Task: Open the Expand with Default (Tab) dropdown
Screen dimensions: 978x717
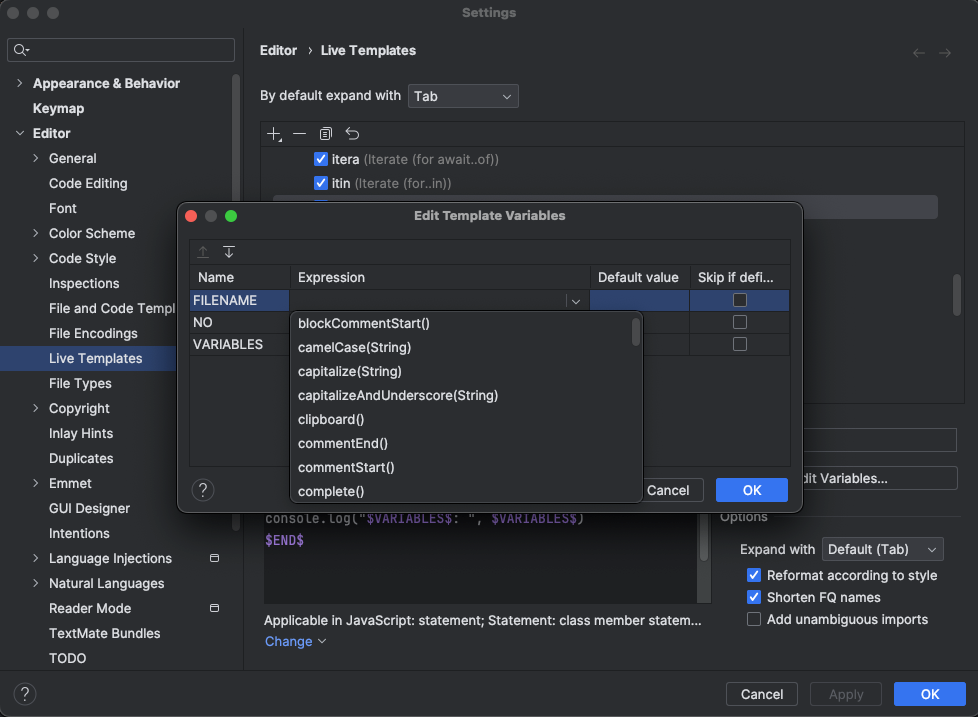Action: [882, 549]
